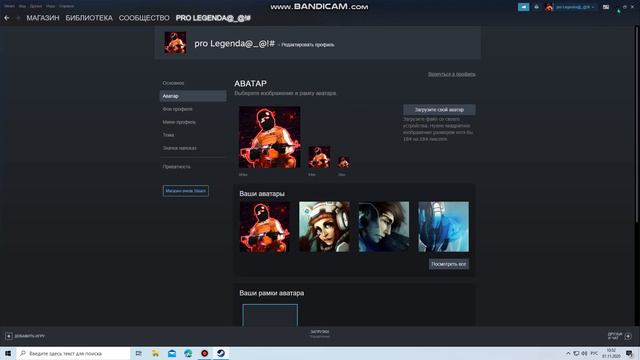Screen dimensions: 640x360
Task: Click the small account avatar in the top bar
Action: 549,7
